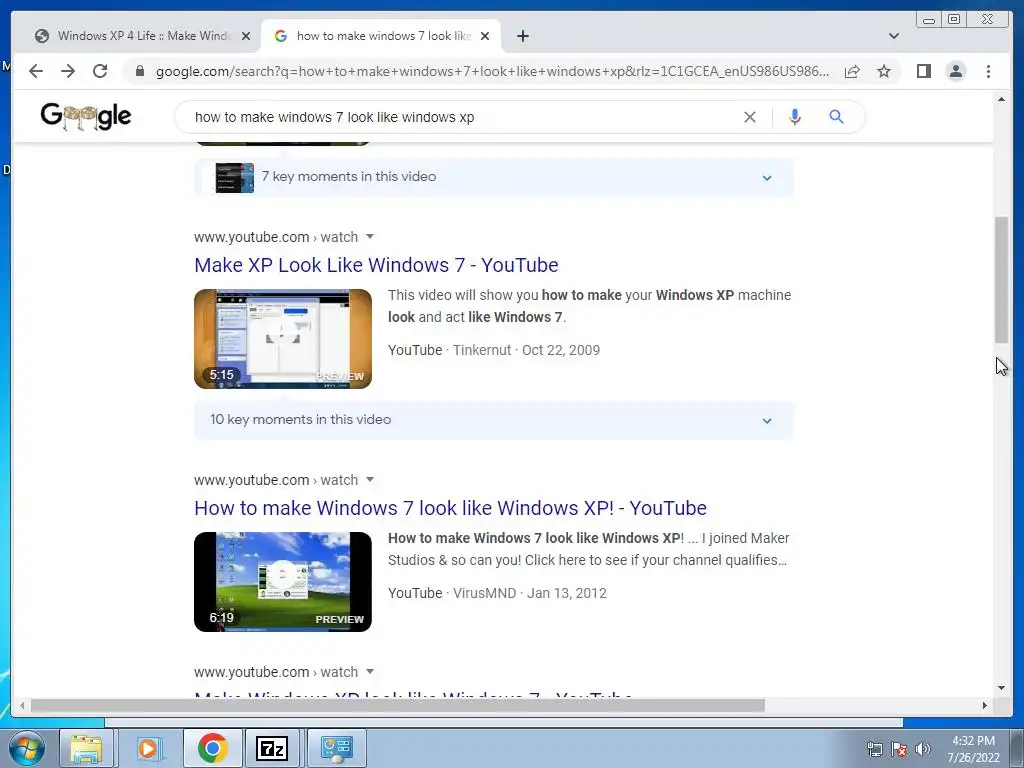Open 'Make XP Look Like Windows 7 - YouTube'

coord(376,265)
